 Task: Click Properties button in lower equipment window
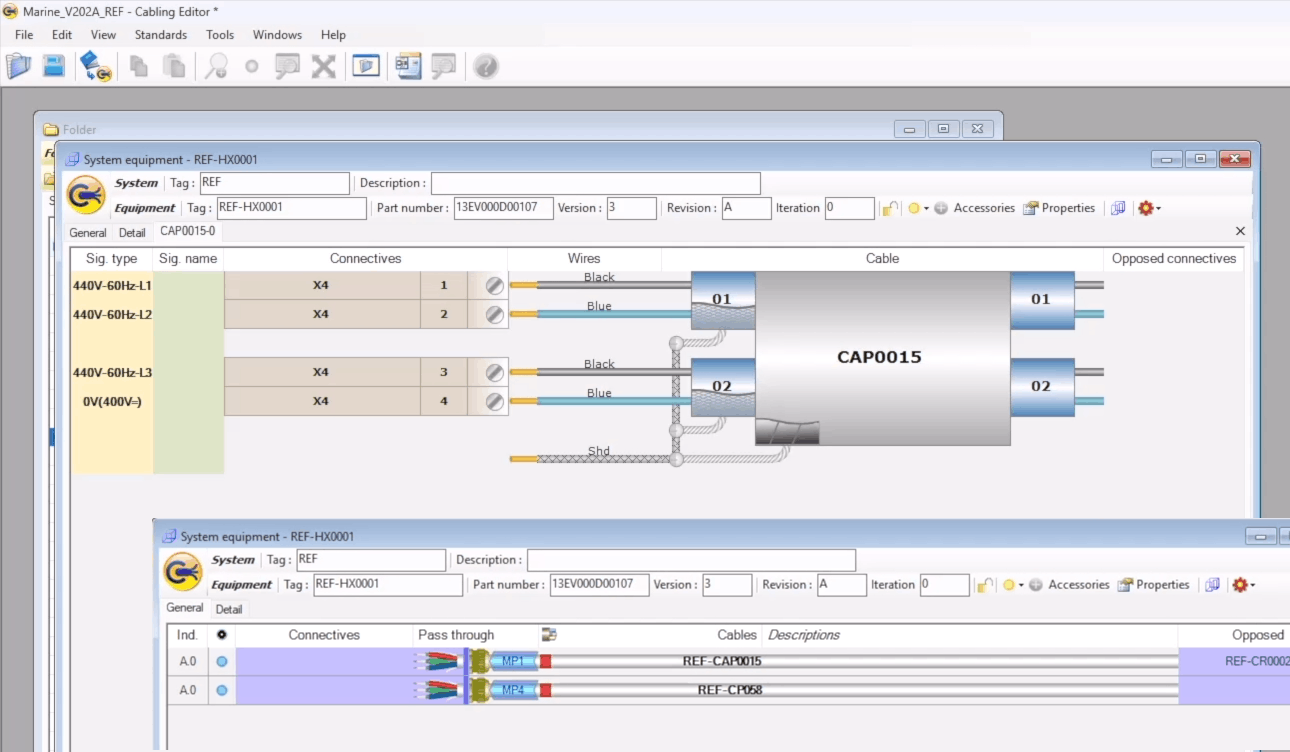(1154, 585)
